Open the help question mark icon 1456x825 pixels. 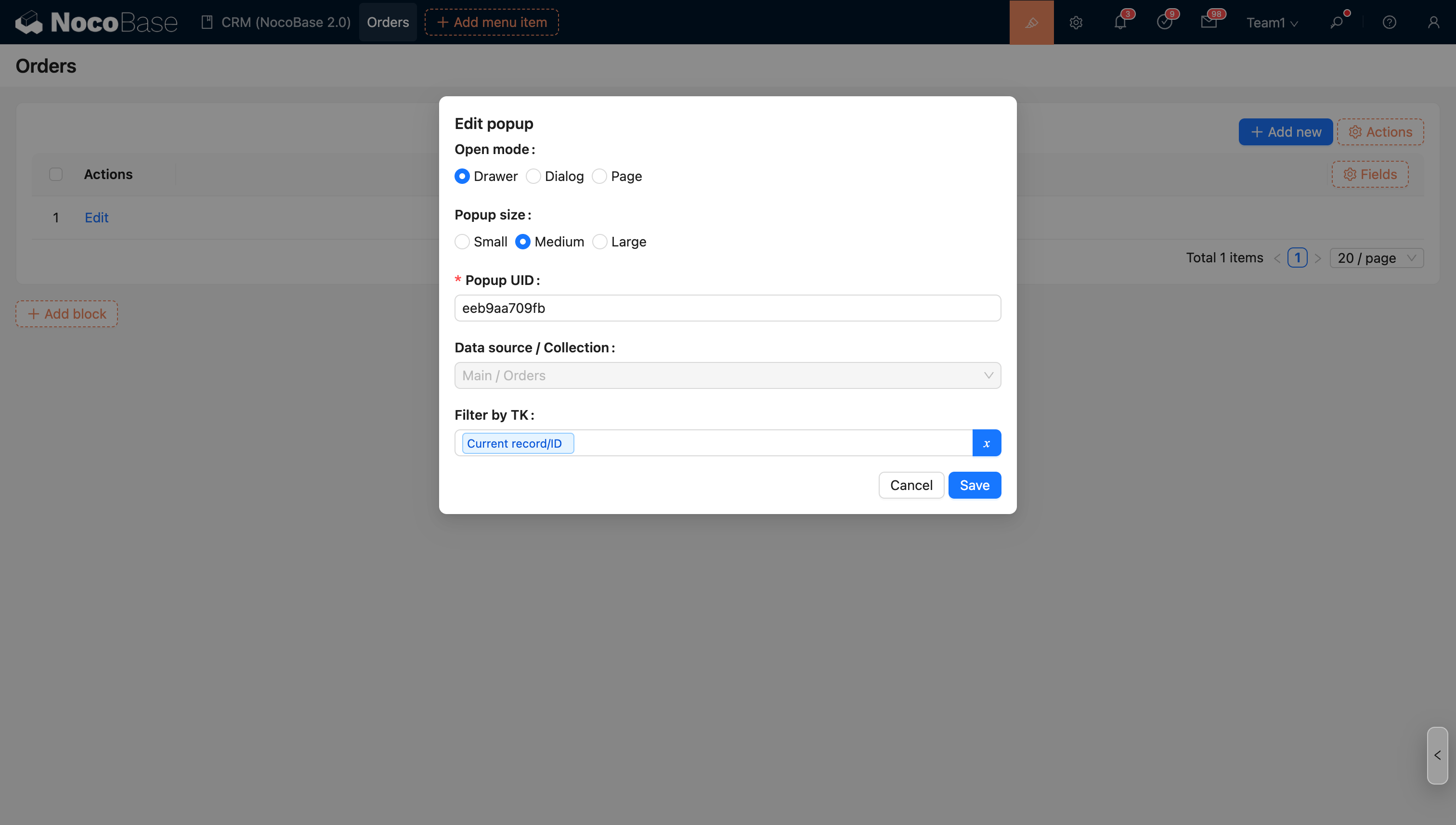tap(1389, 23)
